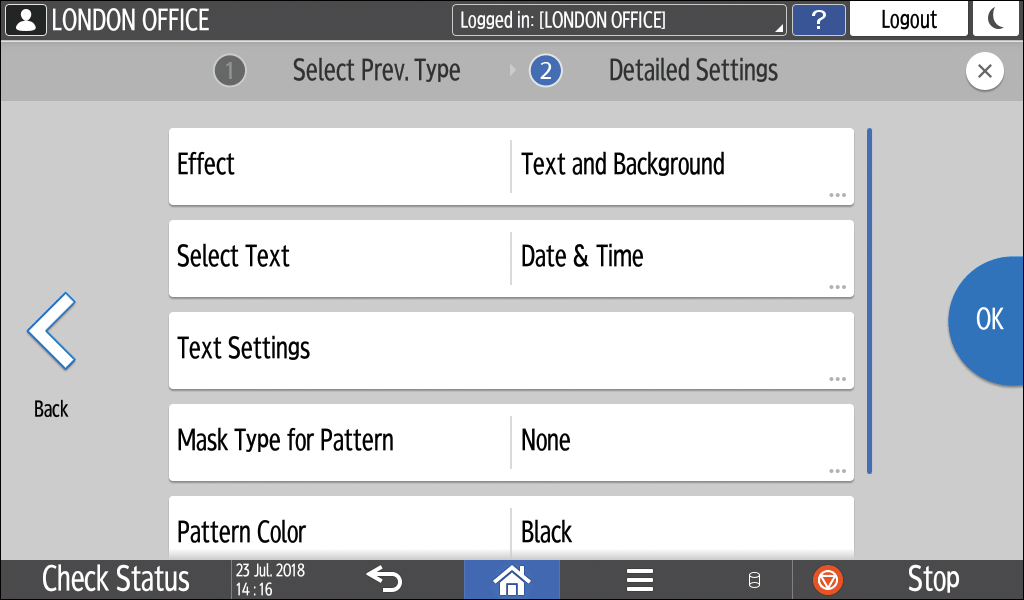Expand Mask Type for Pattern options
This screenshot has height=600, width=1024.
pyautogui.click(x=511, y=442)
